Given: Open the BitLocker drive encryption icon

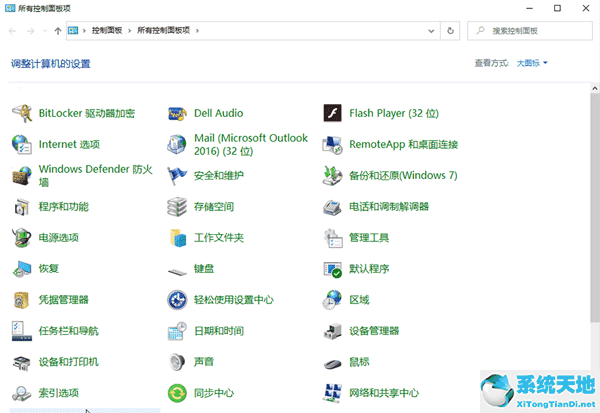Looking at the screenshot, I should tap(22, 113).
